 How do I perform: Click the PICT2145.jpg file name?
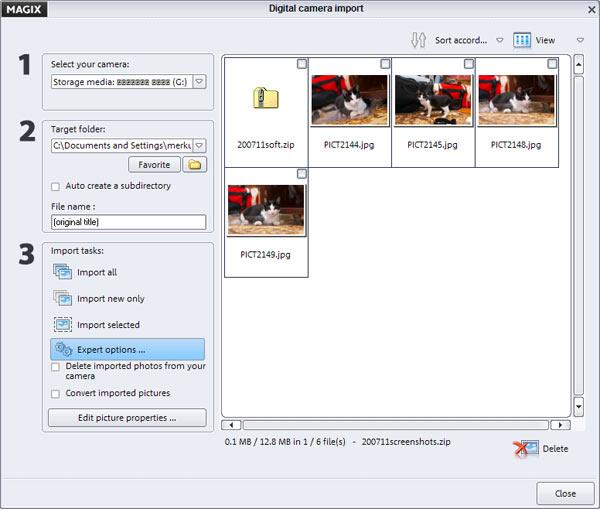(432, 145)
